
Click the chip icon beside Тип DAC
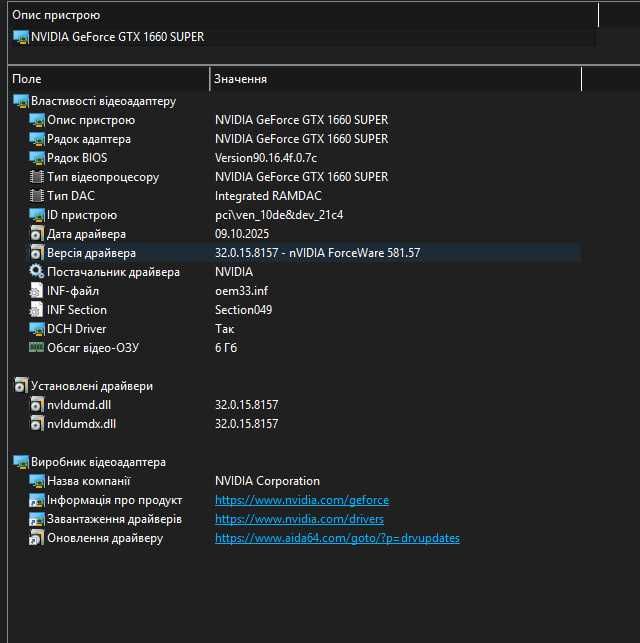[36, 196]
